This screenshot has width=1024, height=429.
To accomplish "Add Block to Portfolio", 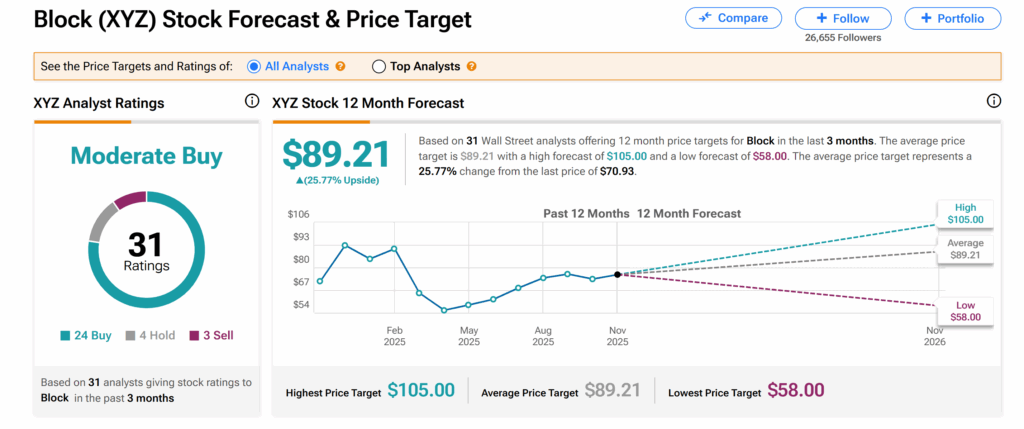I will pyautogui.click(x=952, y=18).
